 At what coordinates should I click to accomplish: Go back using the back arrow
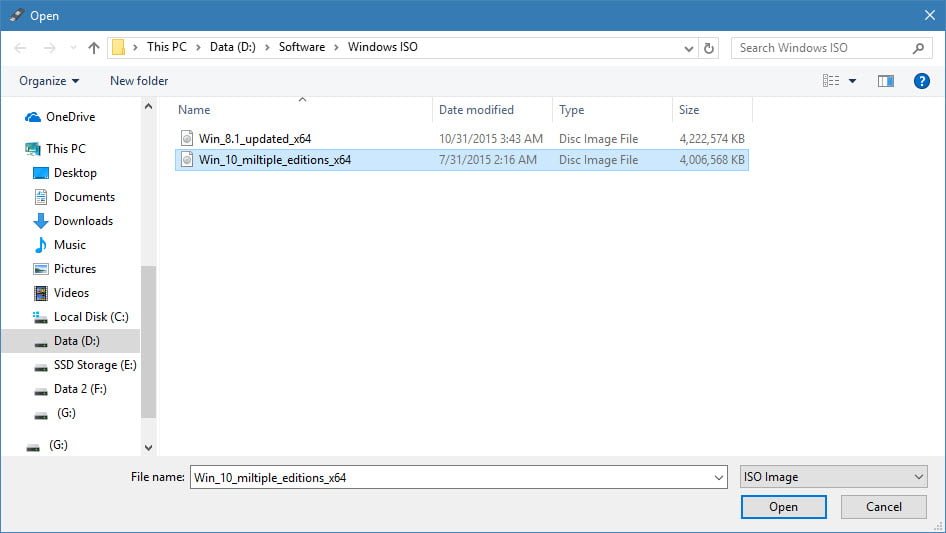(20, 48)
